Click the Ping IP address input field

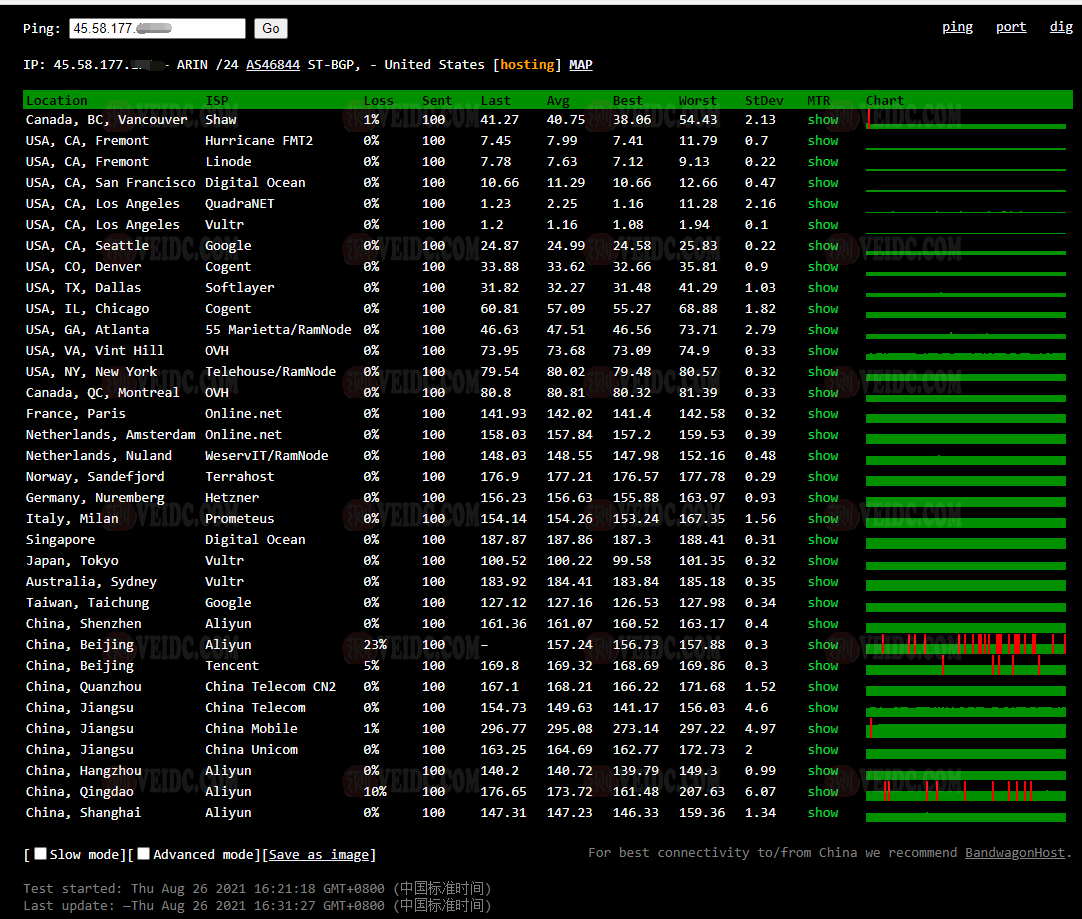coord(158,29)
